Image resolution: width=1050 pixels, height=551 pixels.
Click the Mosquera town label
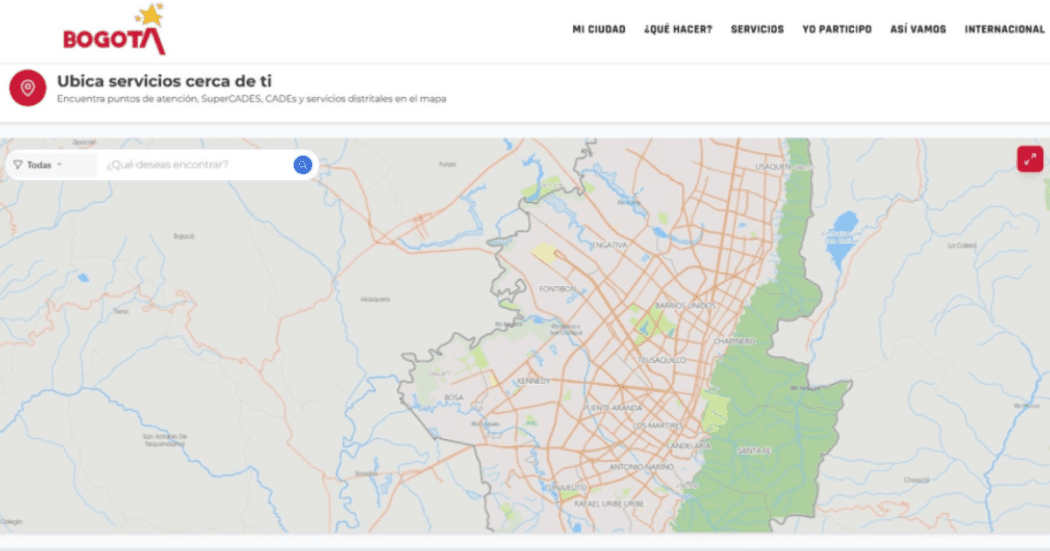pyautogui.click(x=375, y=299)
